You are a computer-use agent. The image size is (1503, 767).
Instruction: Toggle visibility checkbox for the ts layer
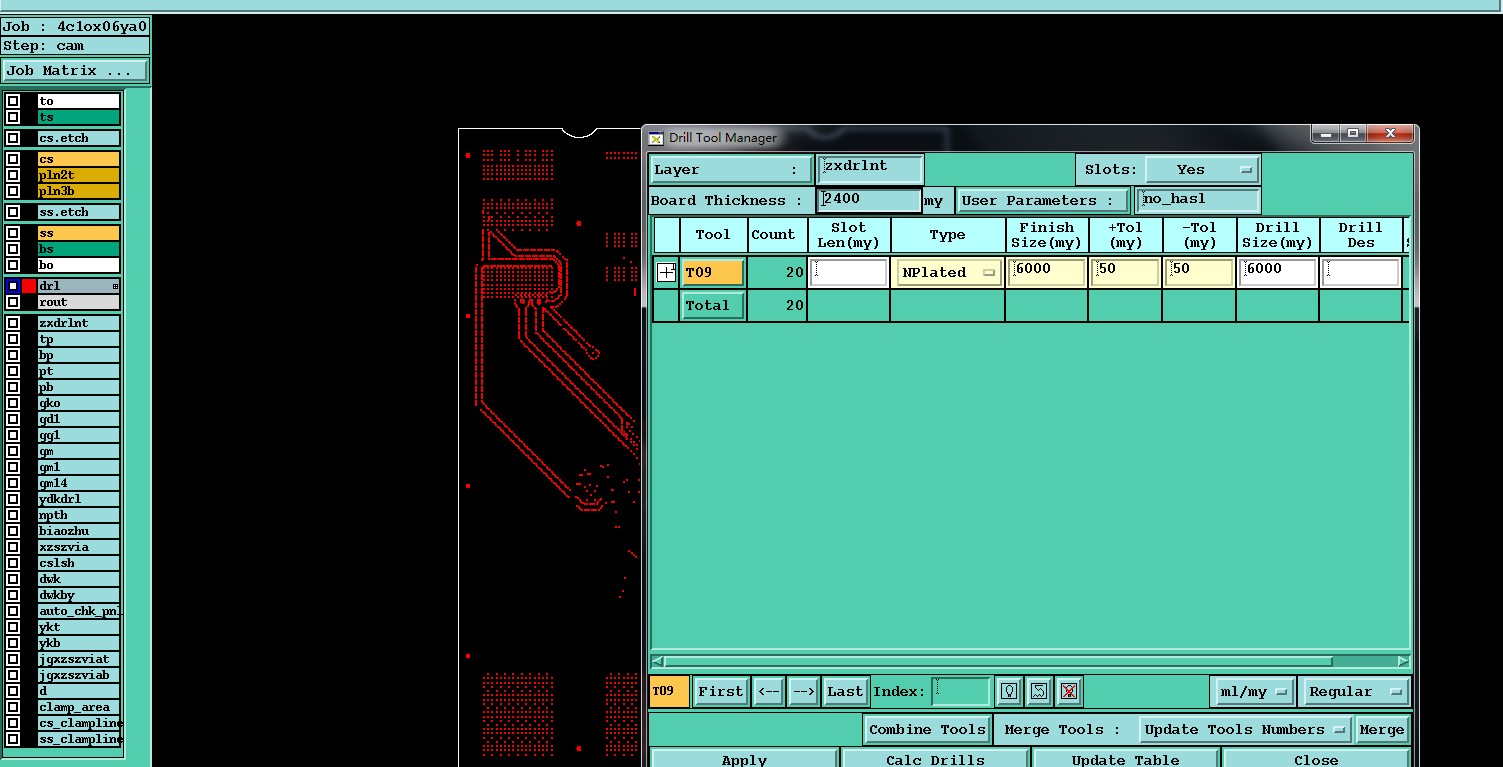tap(13, 117)
